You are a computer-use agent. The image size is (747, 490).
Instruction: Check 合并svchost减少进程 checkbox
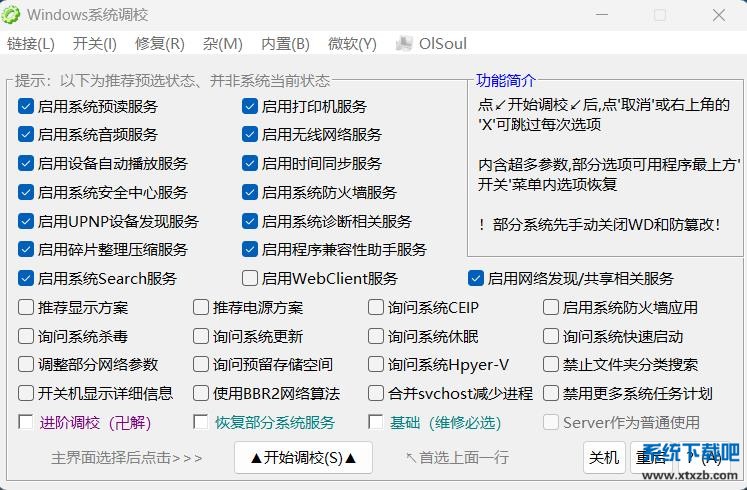pyautogui.click(x=375, y=393)
